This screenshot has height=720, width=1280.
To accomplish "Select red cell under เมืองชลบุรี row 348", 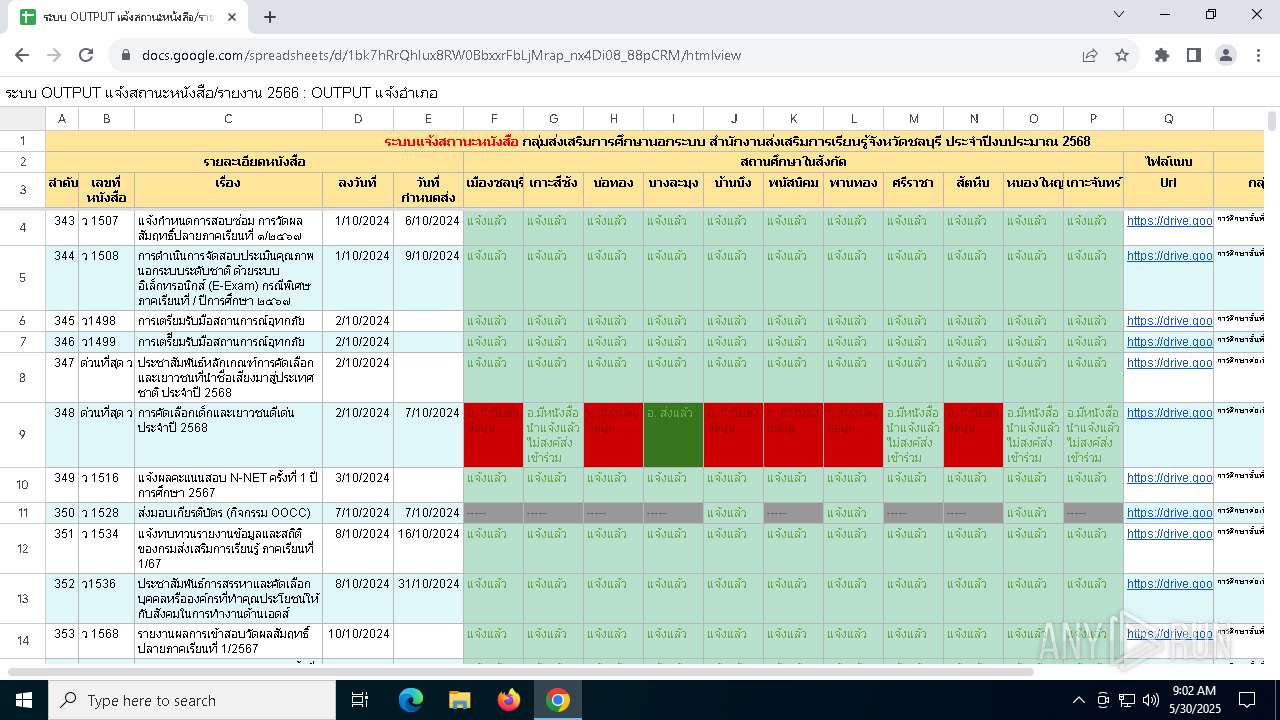I will [493, 435].
